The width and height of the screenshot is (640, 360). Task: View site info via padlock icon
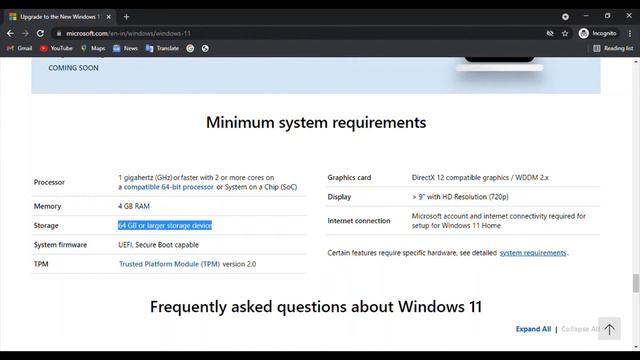coord(59,33)
